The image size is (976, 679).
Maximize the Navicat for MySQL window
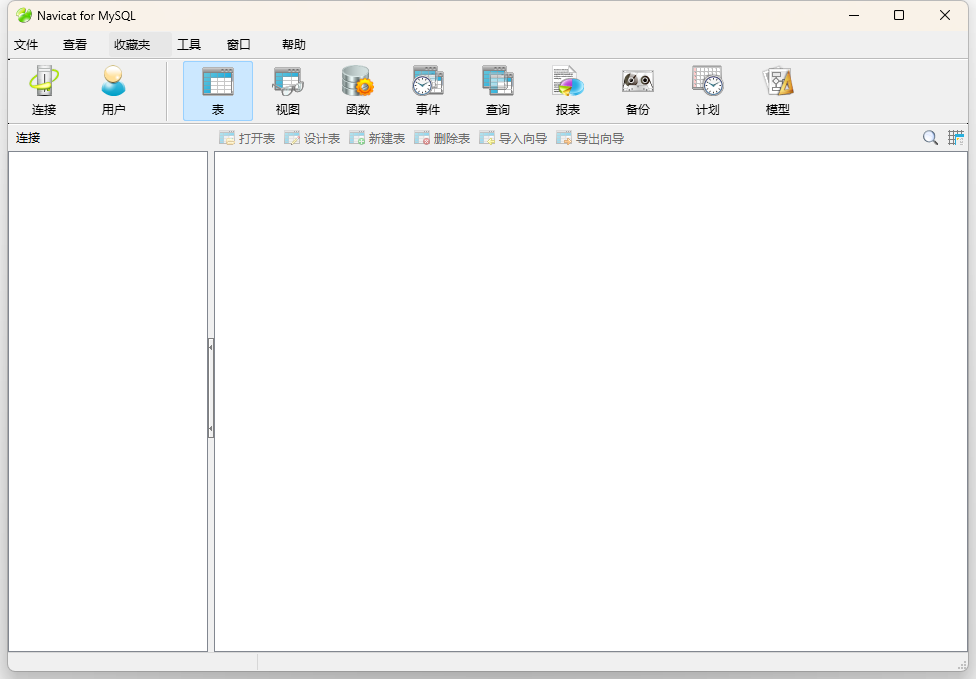pos(899,16)
